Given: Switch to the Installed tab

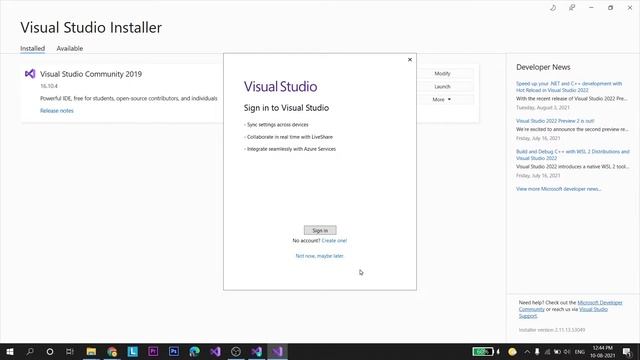Looking at the screenshot, I should click(x=33, y=48).
